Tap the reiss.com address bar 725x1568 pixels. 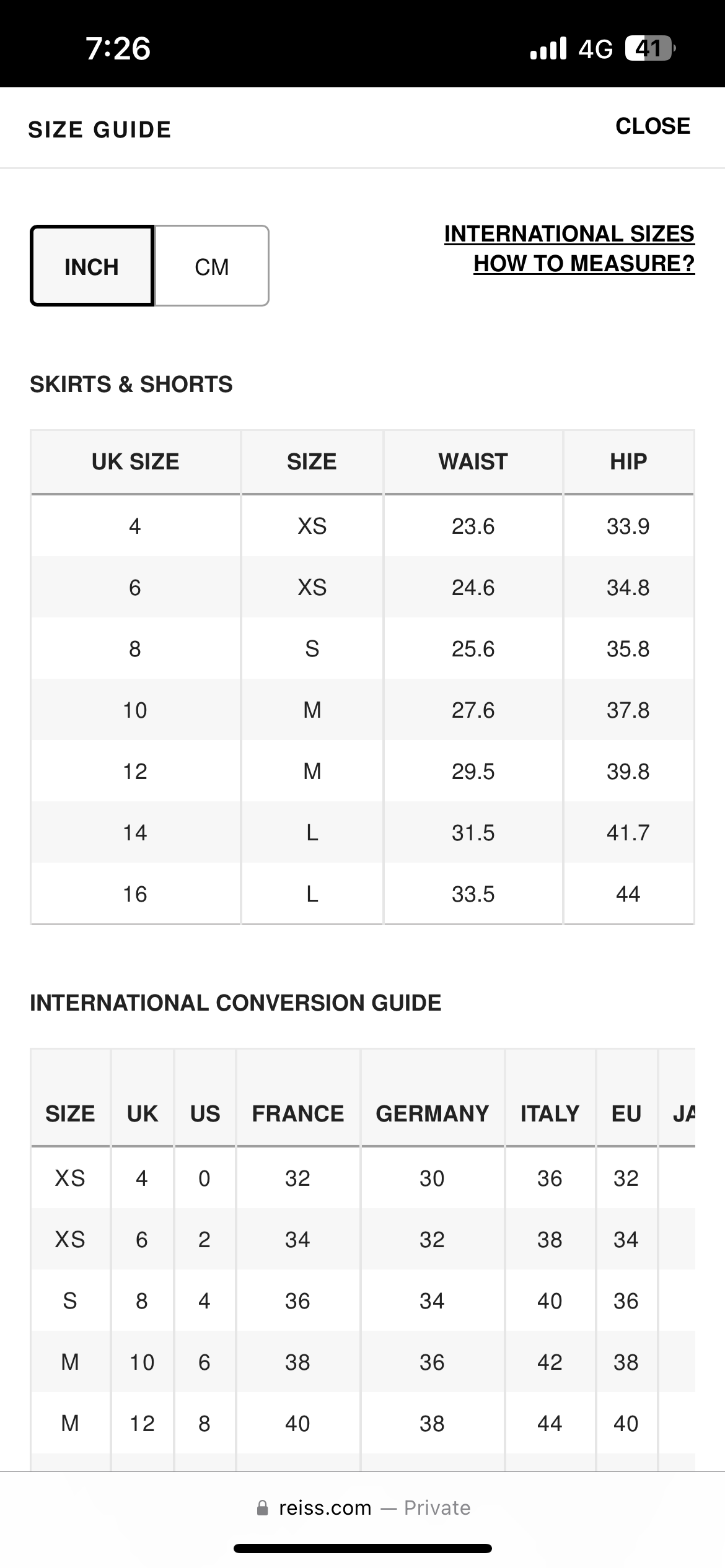pos(363,1508)
